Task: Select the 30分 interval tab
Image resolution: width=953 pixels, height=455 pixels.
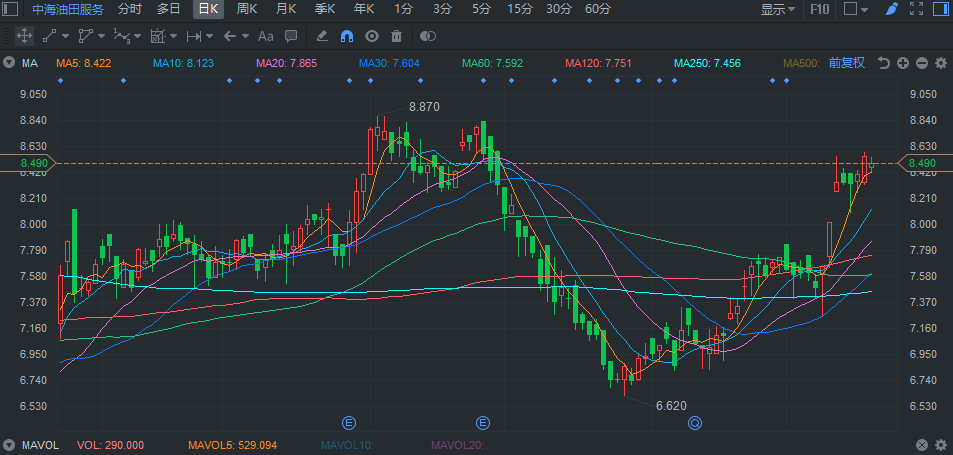Action: pos(559,9)
